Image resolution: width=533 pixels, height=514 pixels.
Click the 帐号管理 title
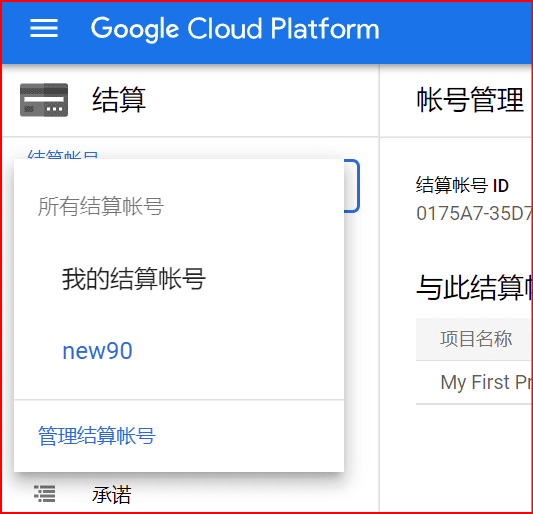pyautogui.click(x=470, y=100)
